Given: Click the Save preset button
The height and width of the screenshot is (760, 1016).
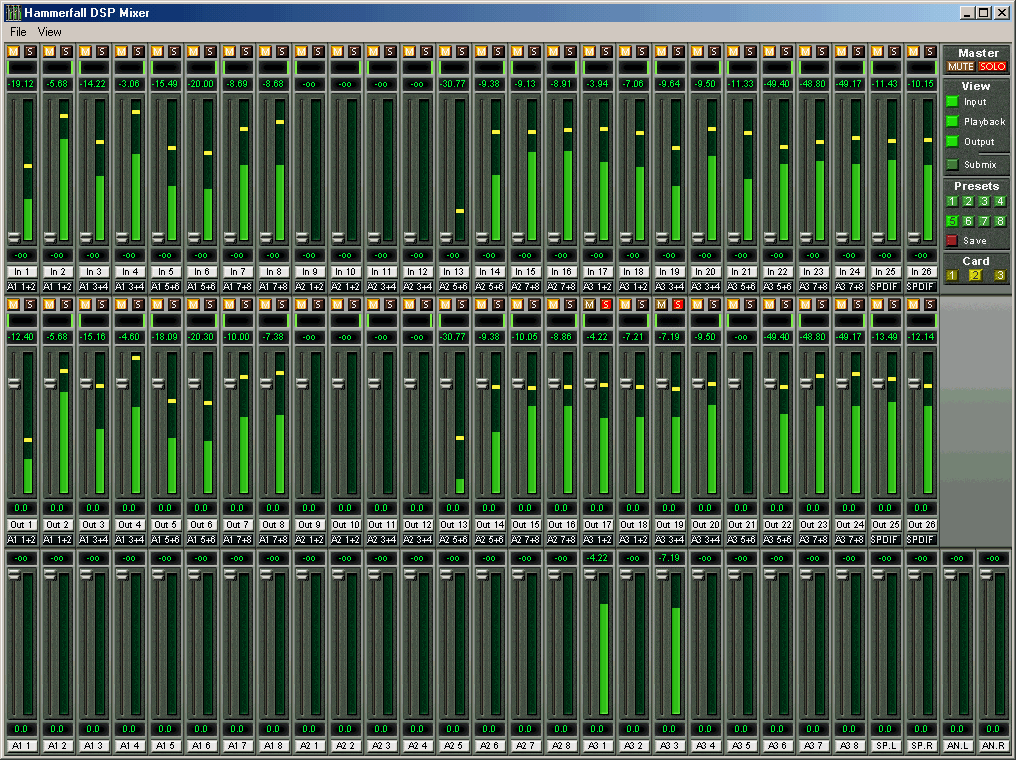Looking at the screenshot, I should pyautogui.click(x=952, y=240).
